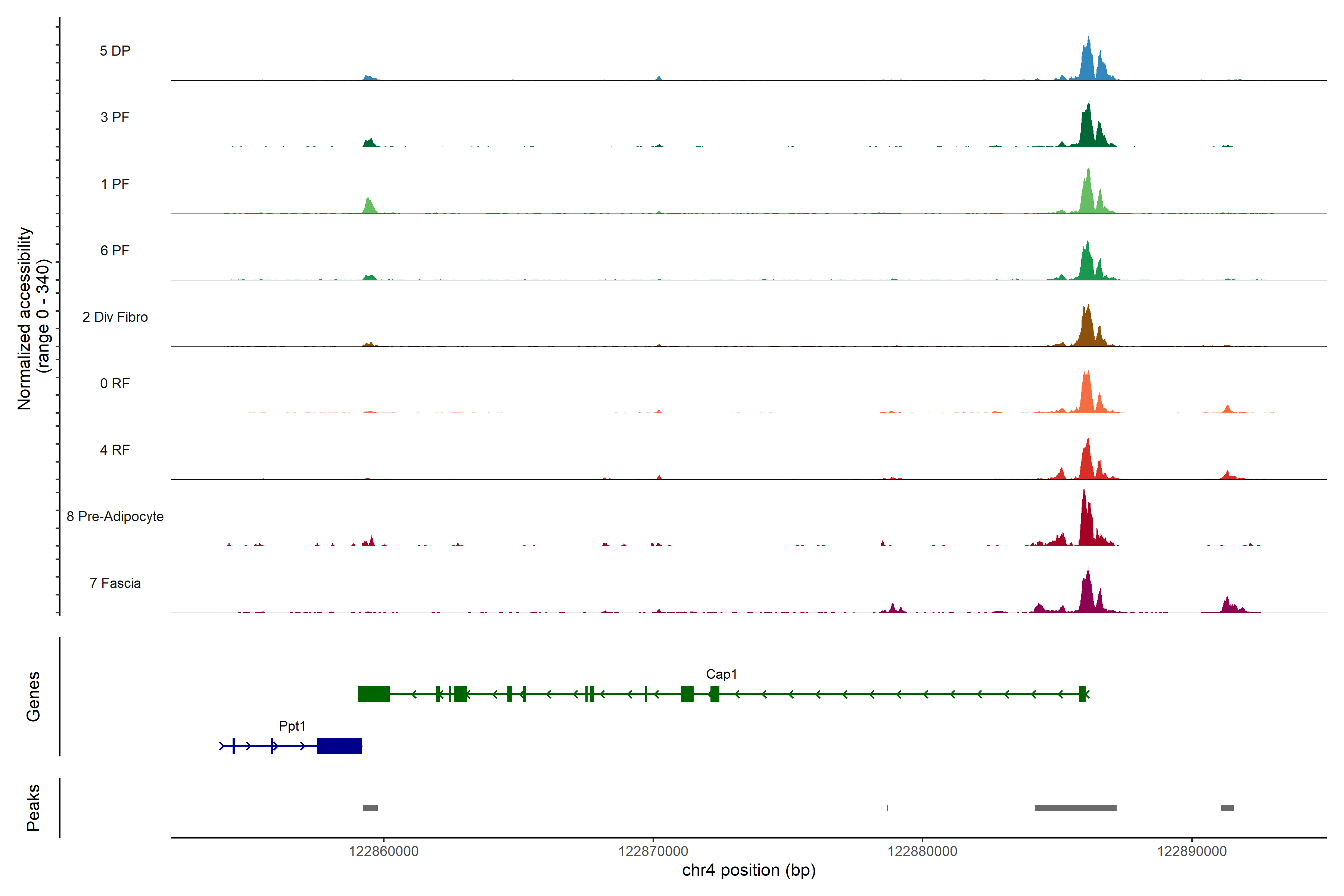Screen dimensions: 1344x896
Task: Click the large blue Ppt1 exon block
Action: tap(339, 746)
